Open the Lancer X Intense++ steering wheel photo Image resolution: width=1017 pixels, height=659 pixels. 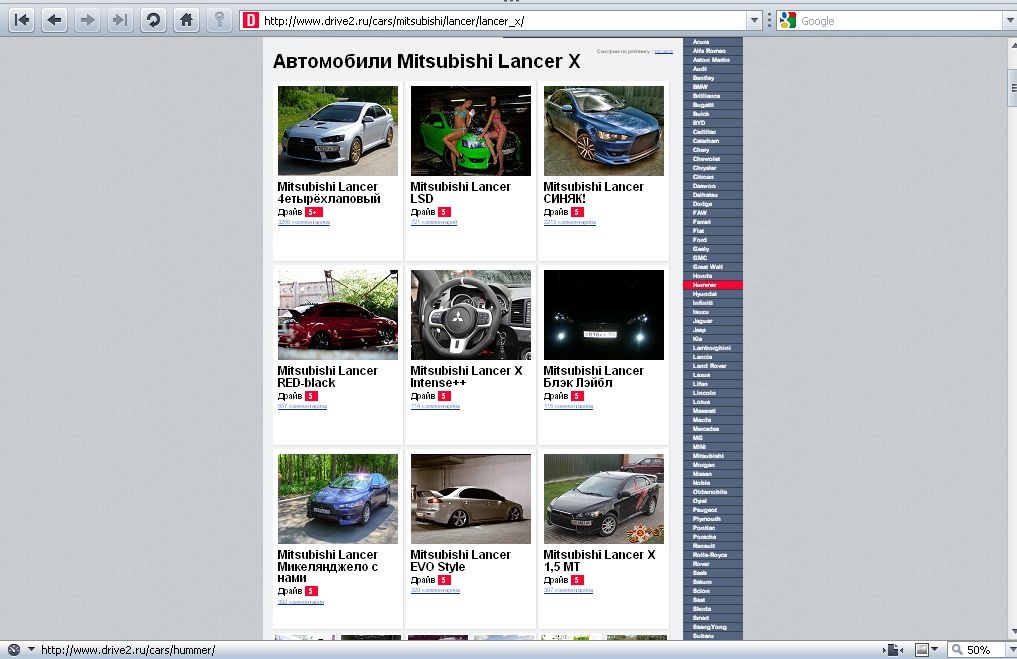coord(471,315)
